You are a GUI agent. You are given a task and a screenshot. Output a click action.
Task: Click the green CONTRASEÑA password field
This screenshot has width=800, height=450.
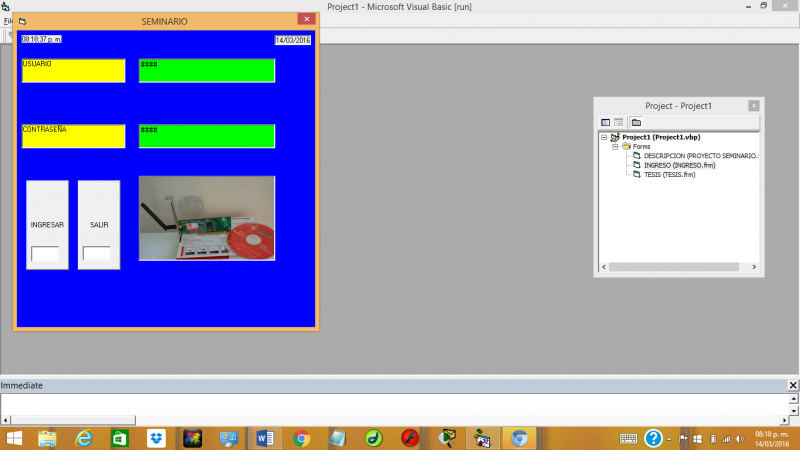207,136
